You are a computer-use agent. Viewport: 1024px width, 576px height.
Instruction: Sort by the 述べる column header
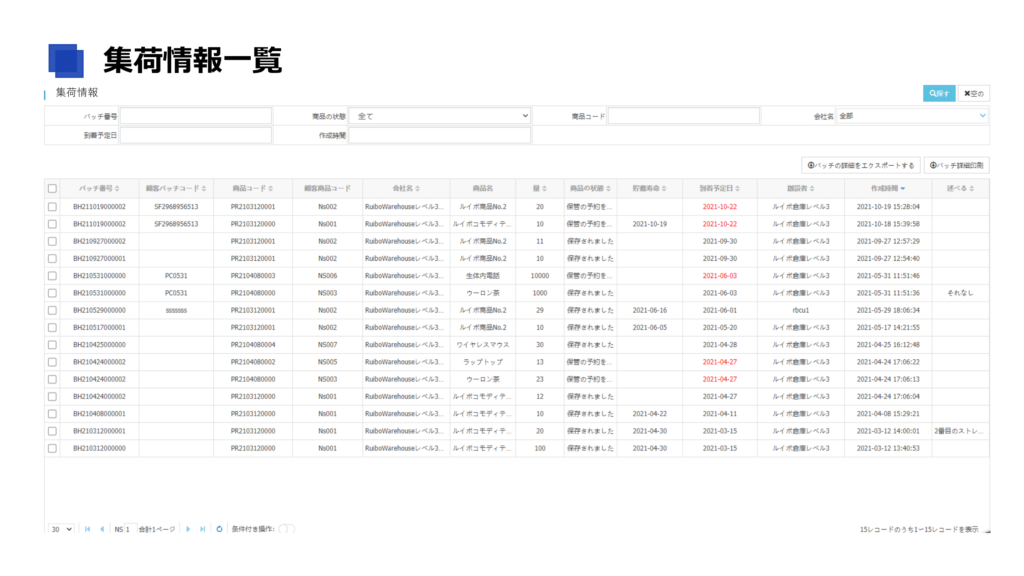click(x=961, y=188)
